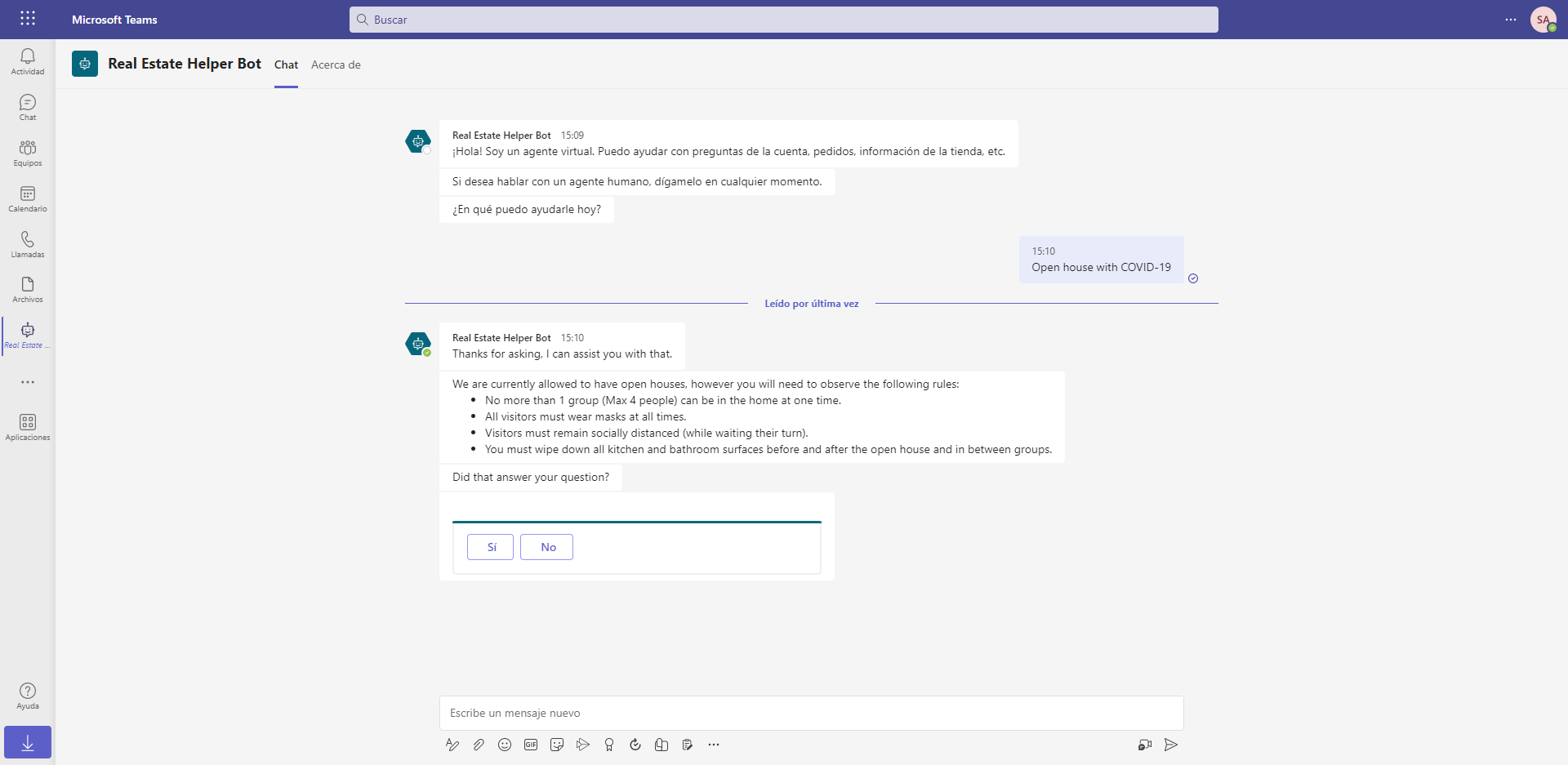Click the bot avatar on the 15:10 message
Image resolution: width=1568 pixels, height=765 pixels.
pyautogui.click(x=418, y=344)
